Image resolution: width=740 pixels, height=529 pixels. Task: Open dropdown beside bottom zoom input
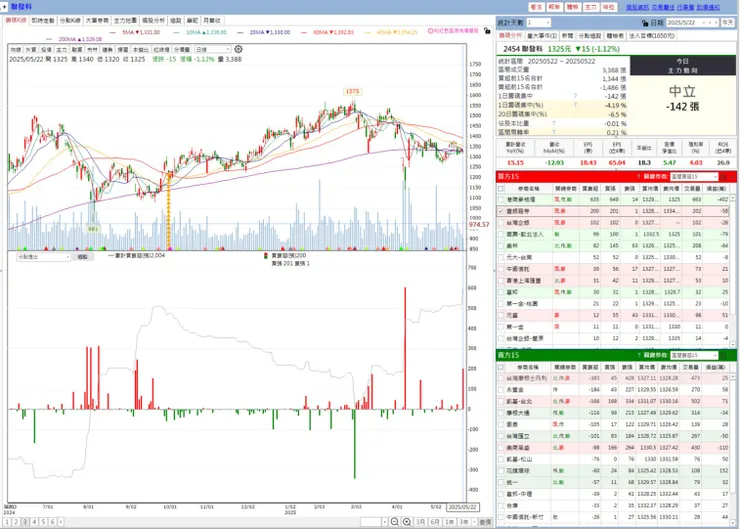[385, 521]
